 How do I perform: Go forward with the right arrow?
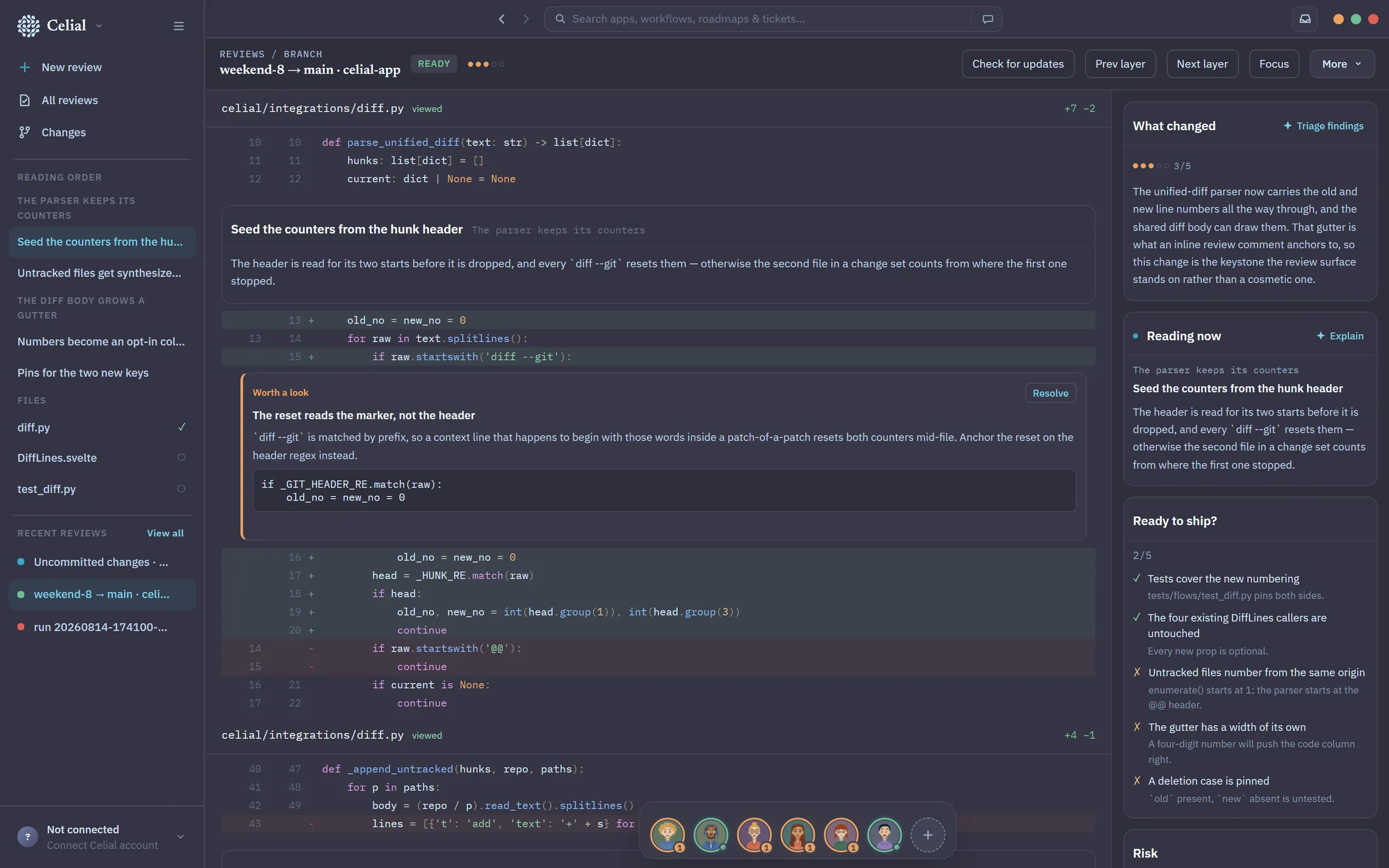526,19
